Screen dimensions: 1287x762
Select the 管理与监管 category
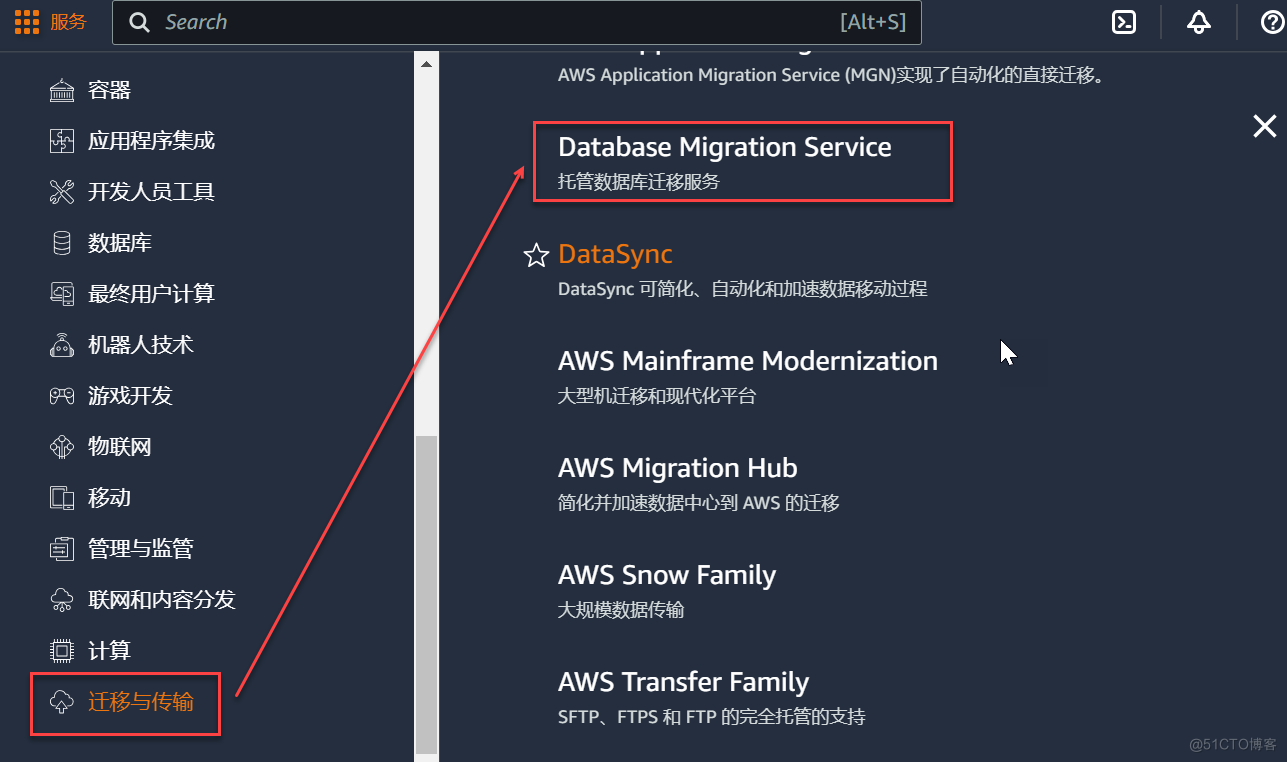141,549
